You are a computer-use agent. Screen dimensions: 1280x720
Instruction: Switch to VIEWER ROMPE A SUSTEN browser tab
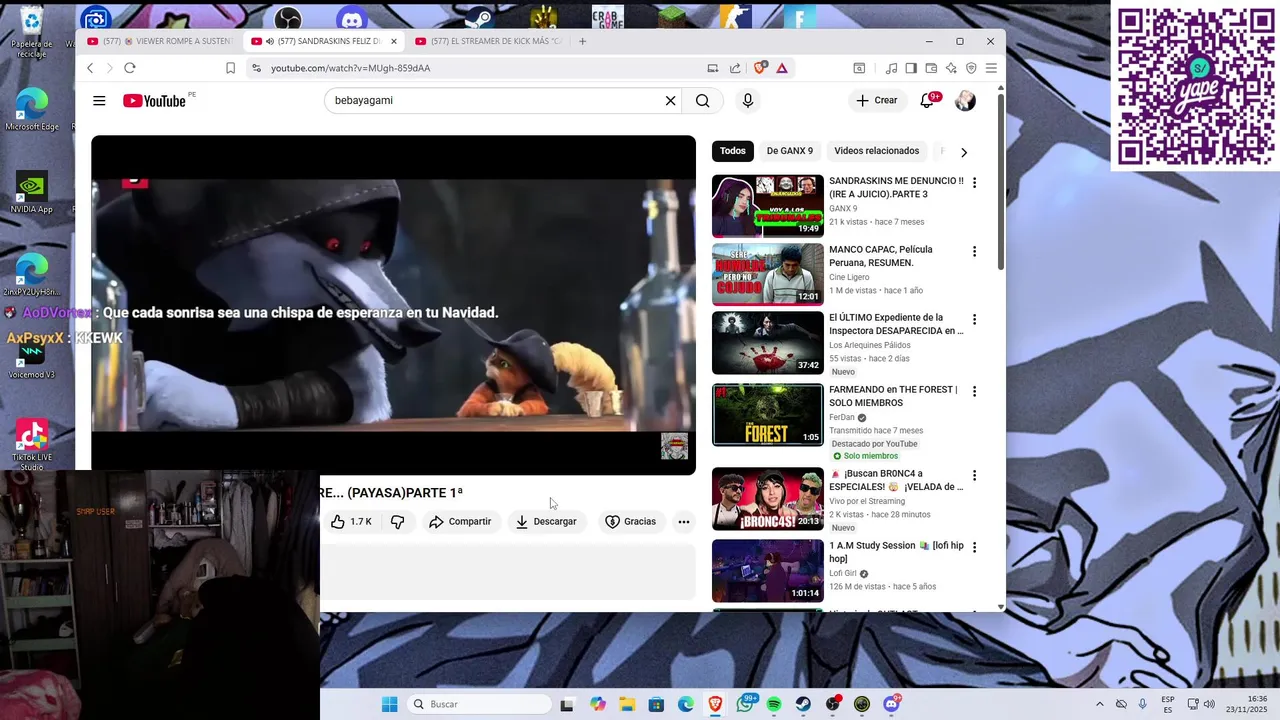pos(158,41)
